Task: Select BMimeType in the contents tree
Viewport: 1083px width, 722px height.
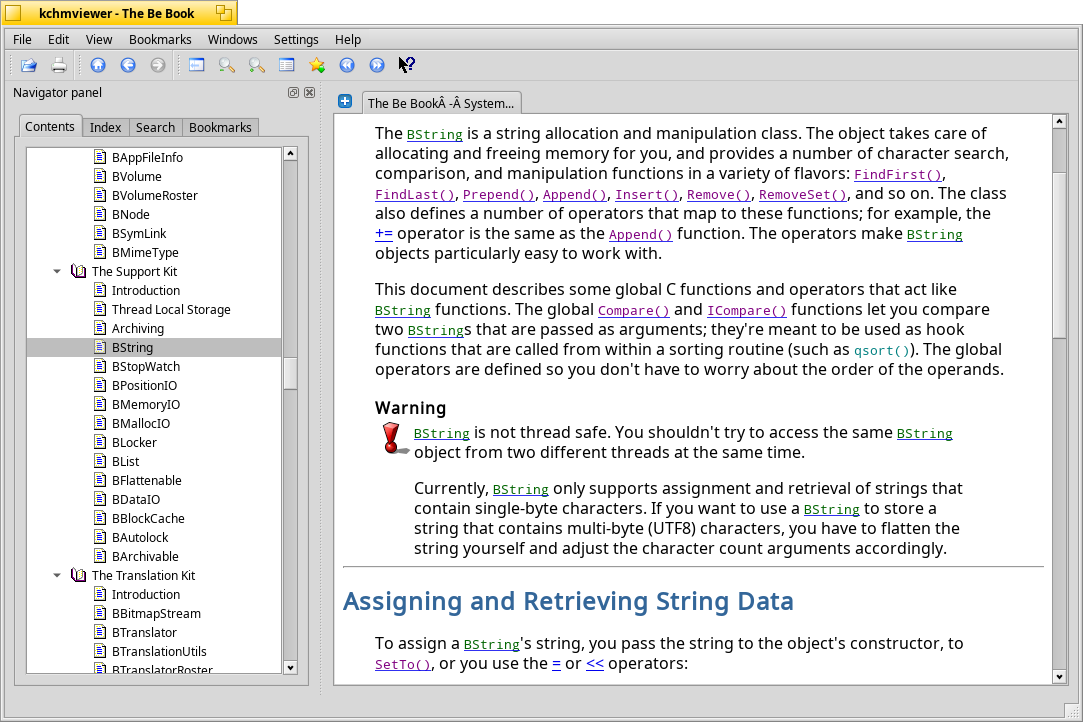Action: [x=145, y=253]
